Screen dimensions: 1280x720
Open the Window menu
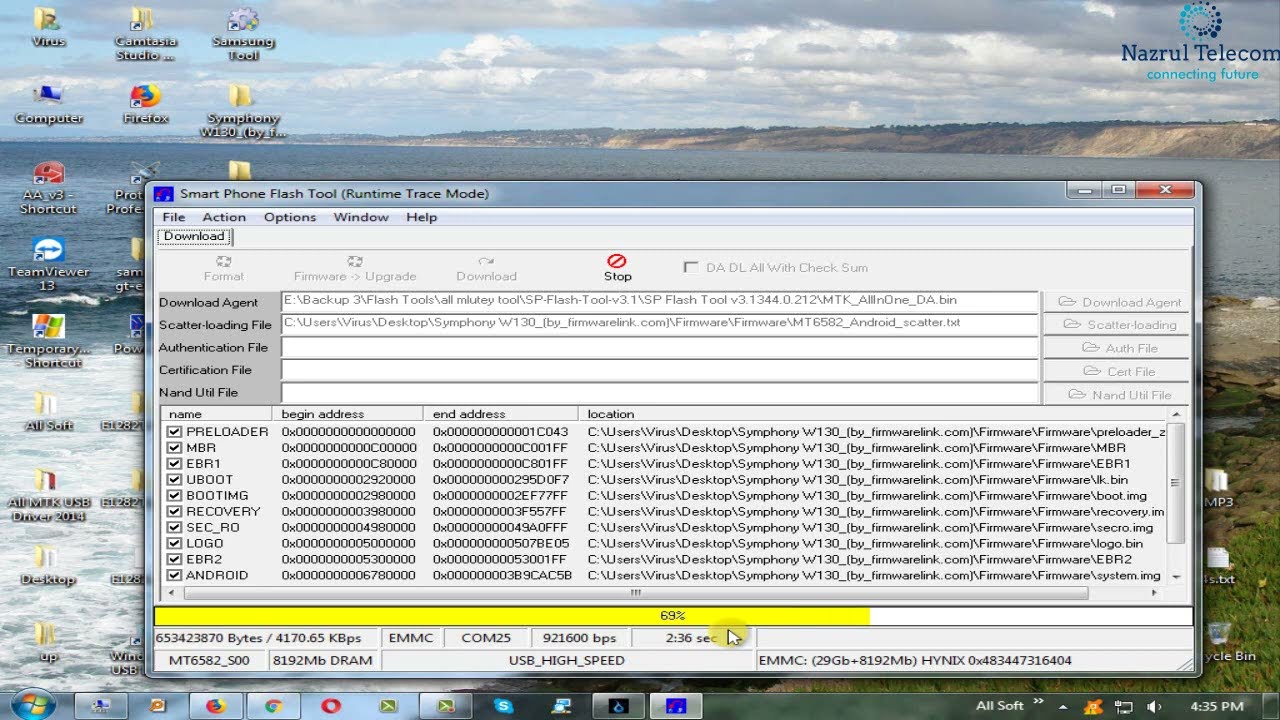pyautogui.click(x=361, y=217)
